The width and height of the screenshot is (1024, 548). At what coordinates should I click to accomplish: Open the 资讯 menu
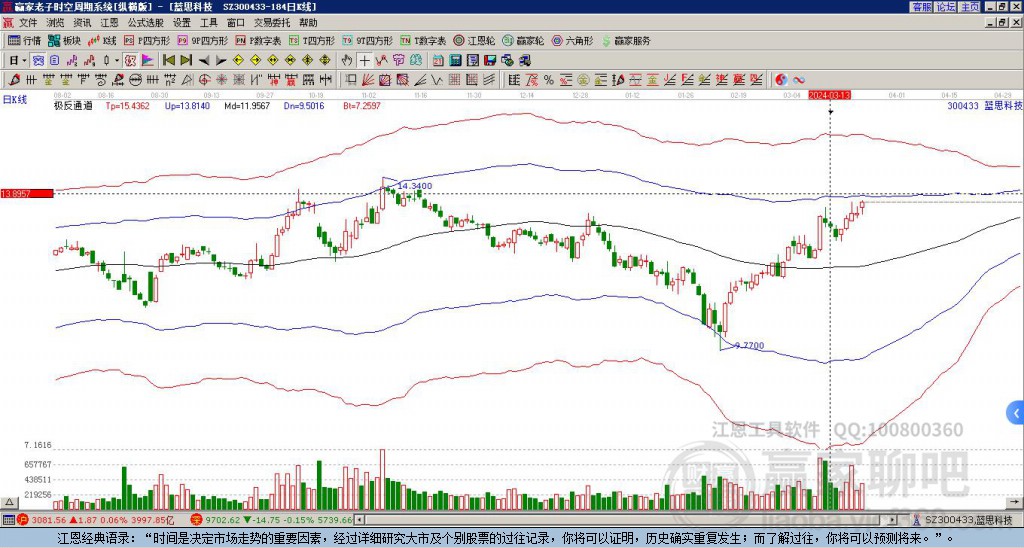tap(82, 23)
